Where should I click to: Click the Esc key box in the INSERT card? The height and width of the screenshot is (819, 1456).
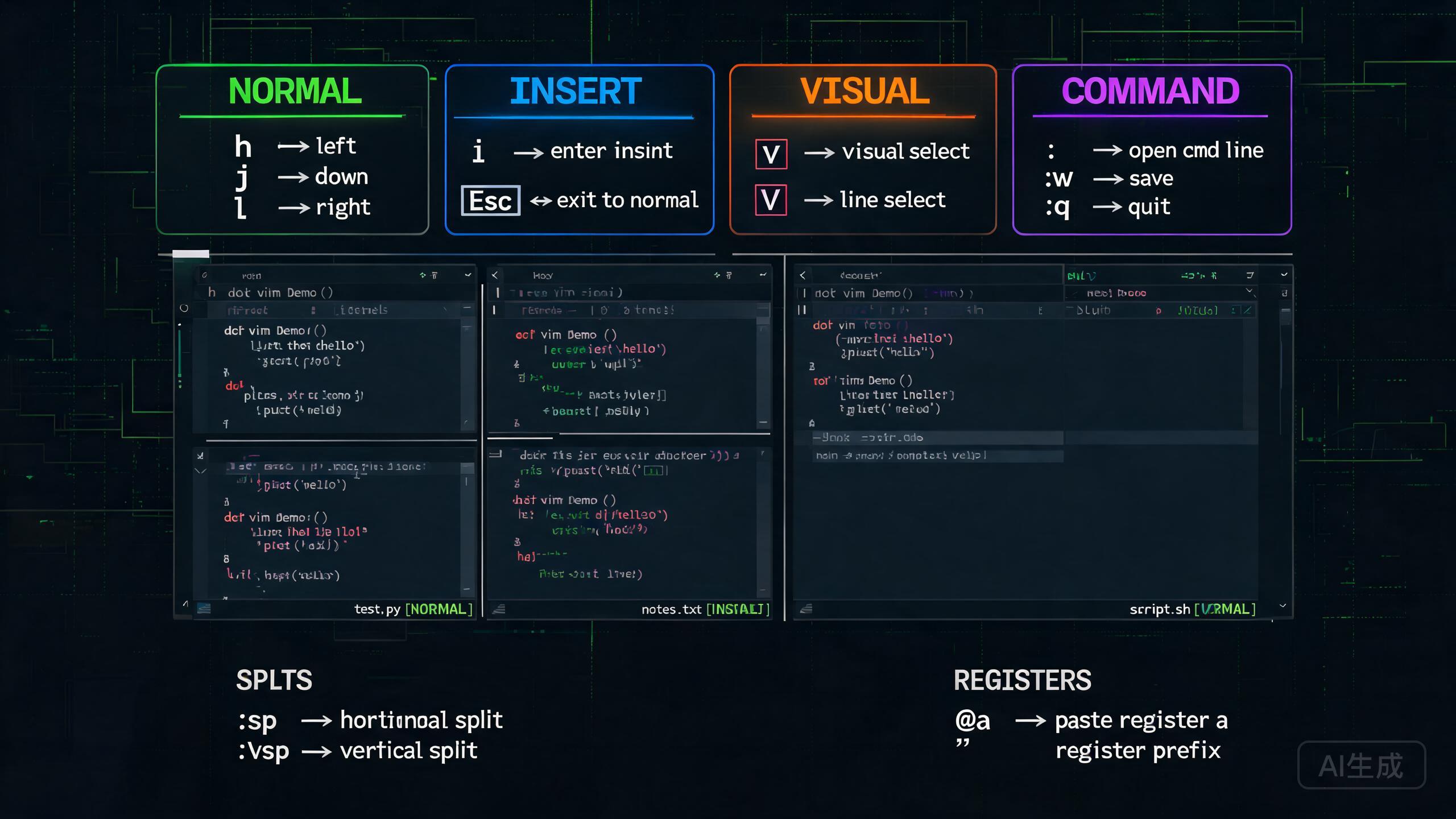490,200
